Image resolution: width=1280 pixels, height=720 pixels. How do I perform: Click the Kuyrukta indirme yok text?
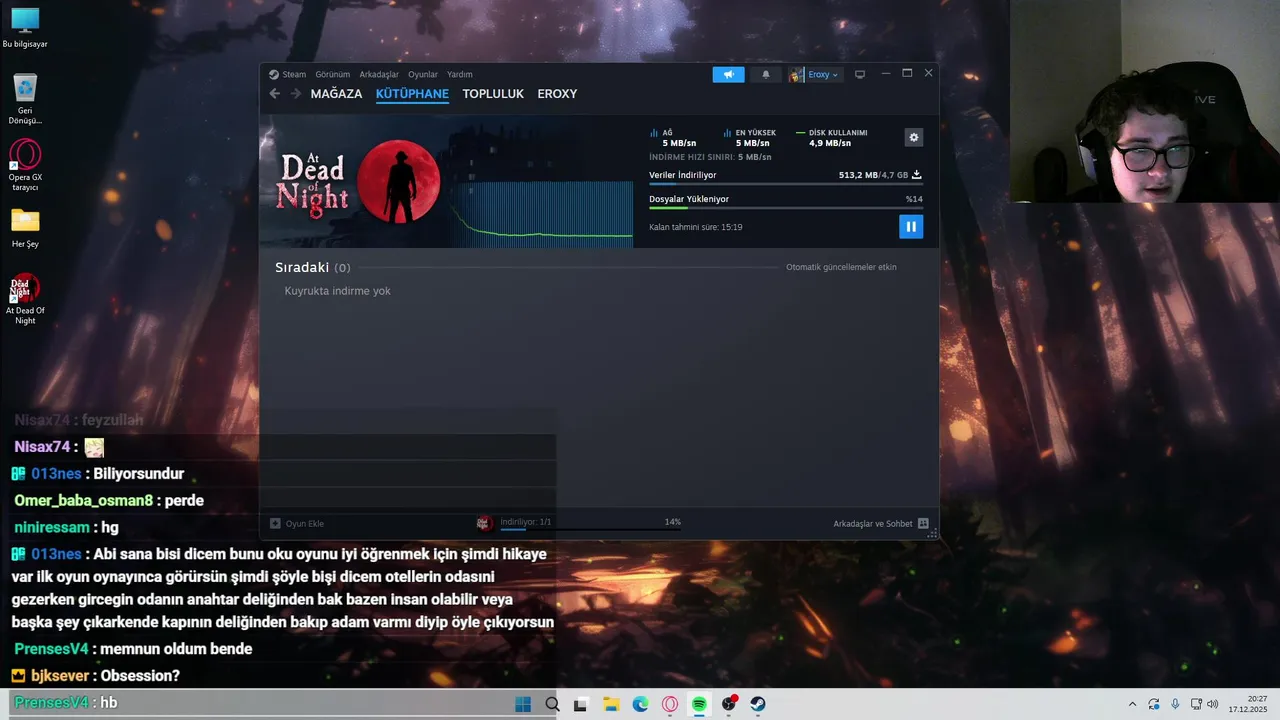338,291
